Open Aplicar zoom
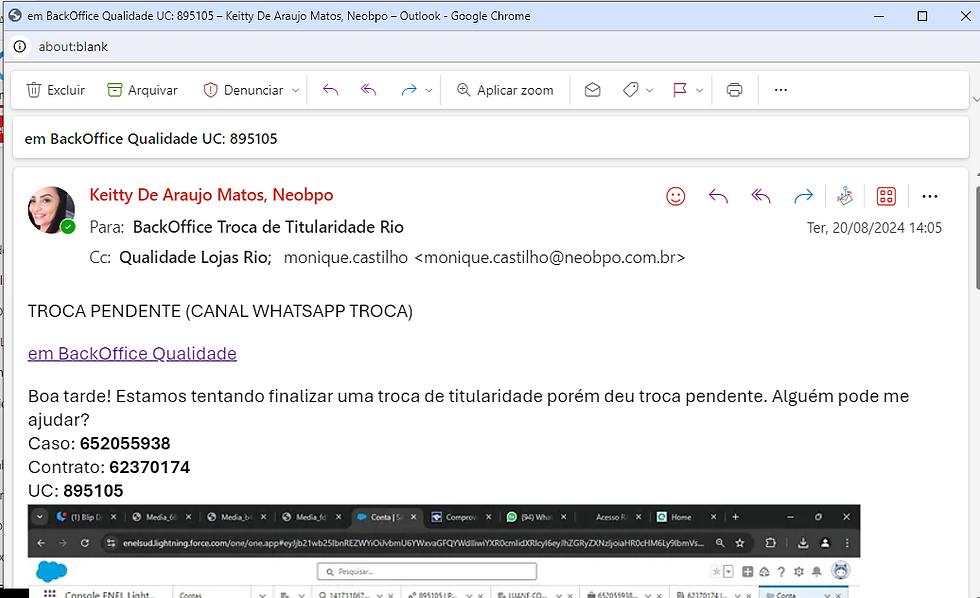This screenshot has height=598, width=980. coord(505,90)
